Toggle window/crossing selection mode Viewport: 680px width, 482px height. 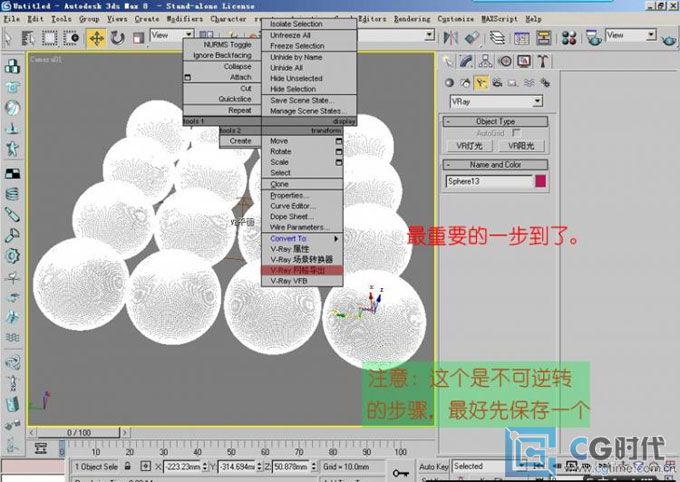pyautogui.click(x=72, y=38)
